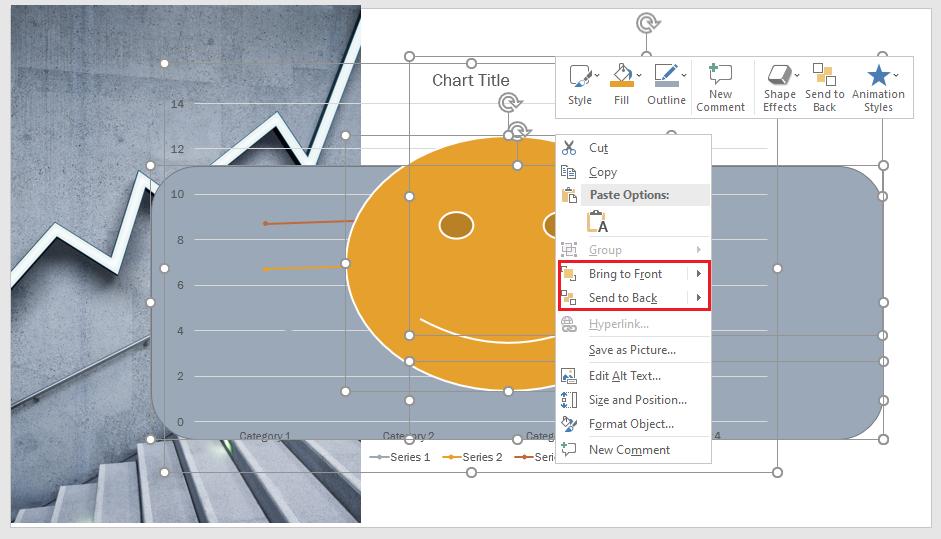Expand the Bring to Front submenu arrow
Screen dimensions: 941x539
pos(699,274)
